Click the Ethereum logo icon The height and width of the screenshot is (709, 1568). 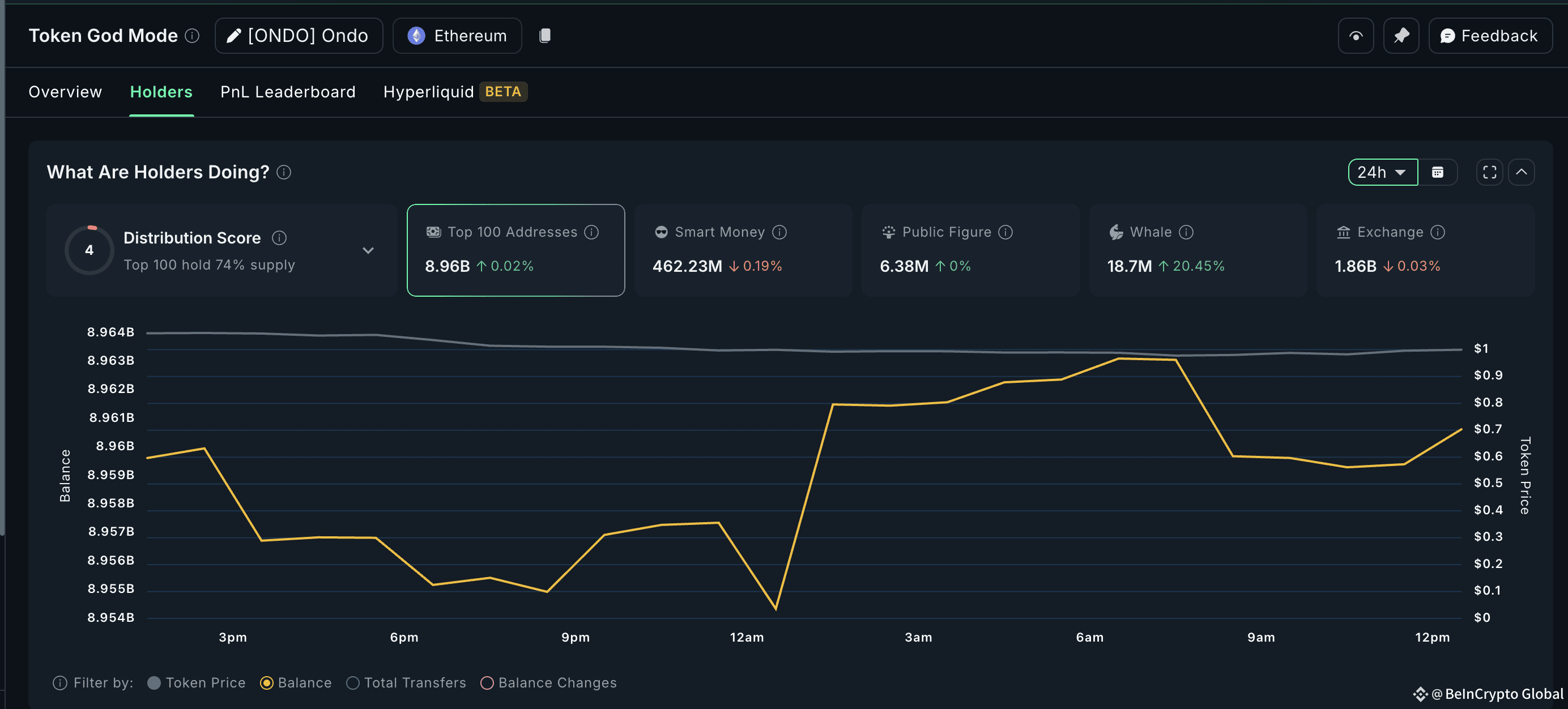(x=416, y=36)
